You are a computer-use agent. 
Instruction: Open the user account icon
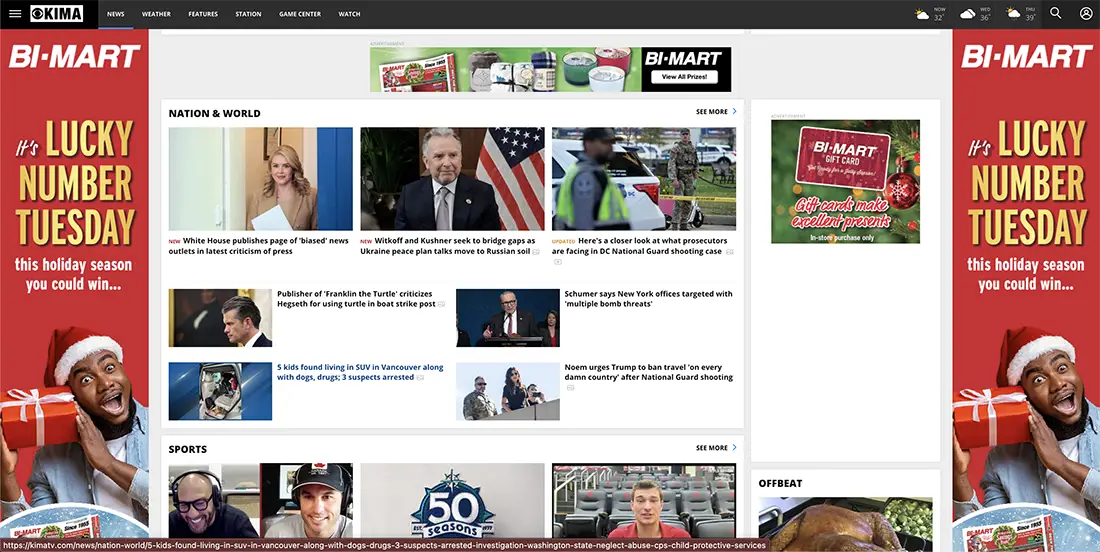click(x=1086, y=13)
